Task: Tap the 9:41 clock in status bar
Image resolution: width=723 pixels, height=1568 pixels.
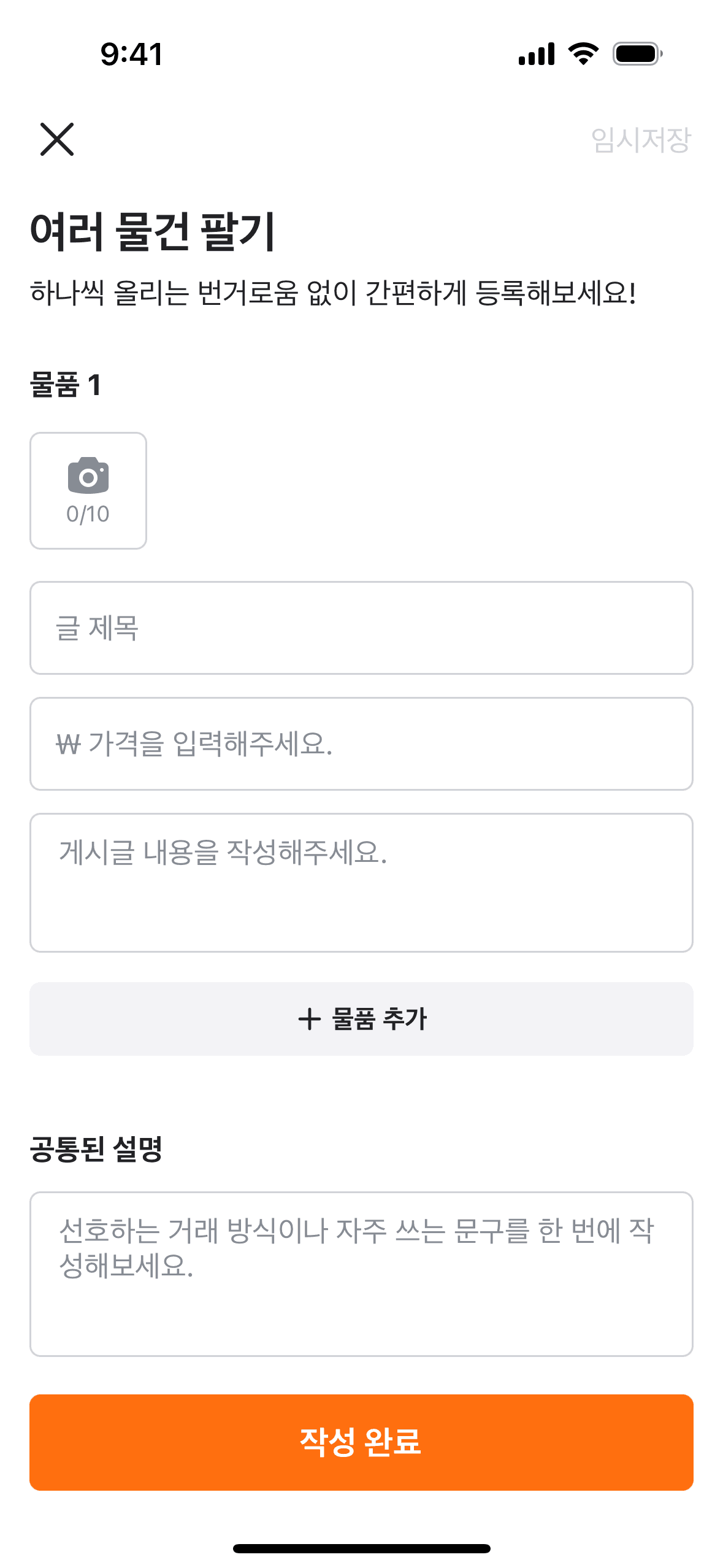Action: (132, 54)
